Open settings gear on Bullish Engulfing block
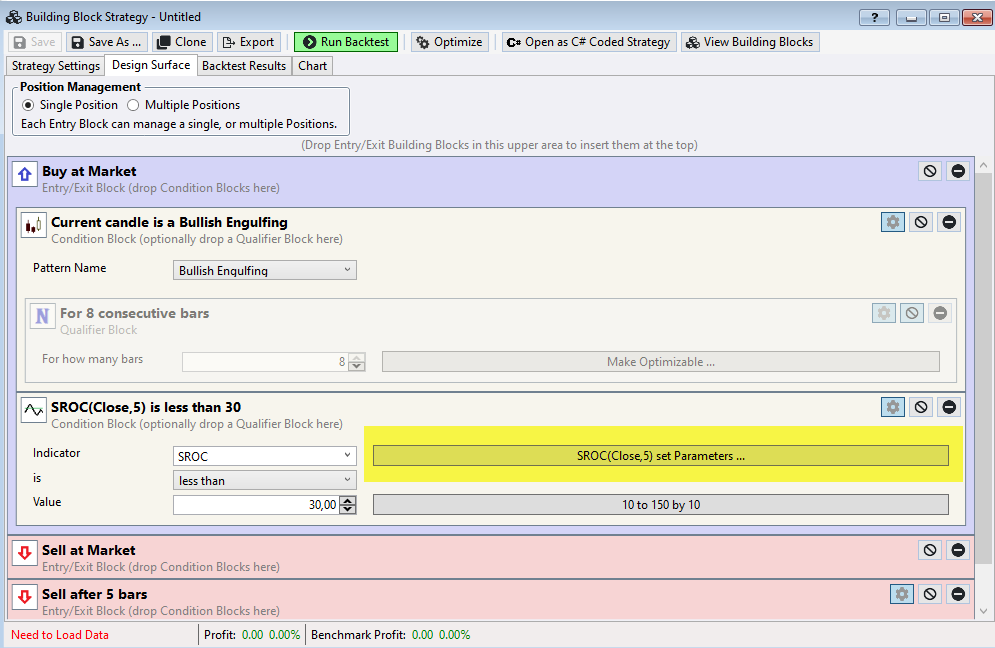The width and height of the screenshot is (995, 648). [x=892, y=221]
